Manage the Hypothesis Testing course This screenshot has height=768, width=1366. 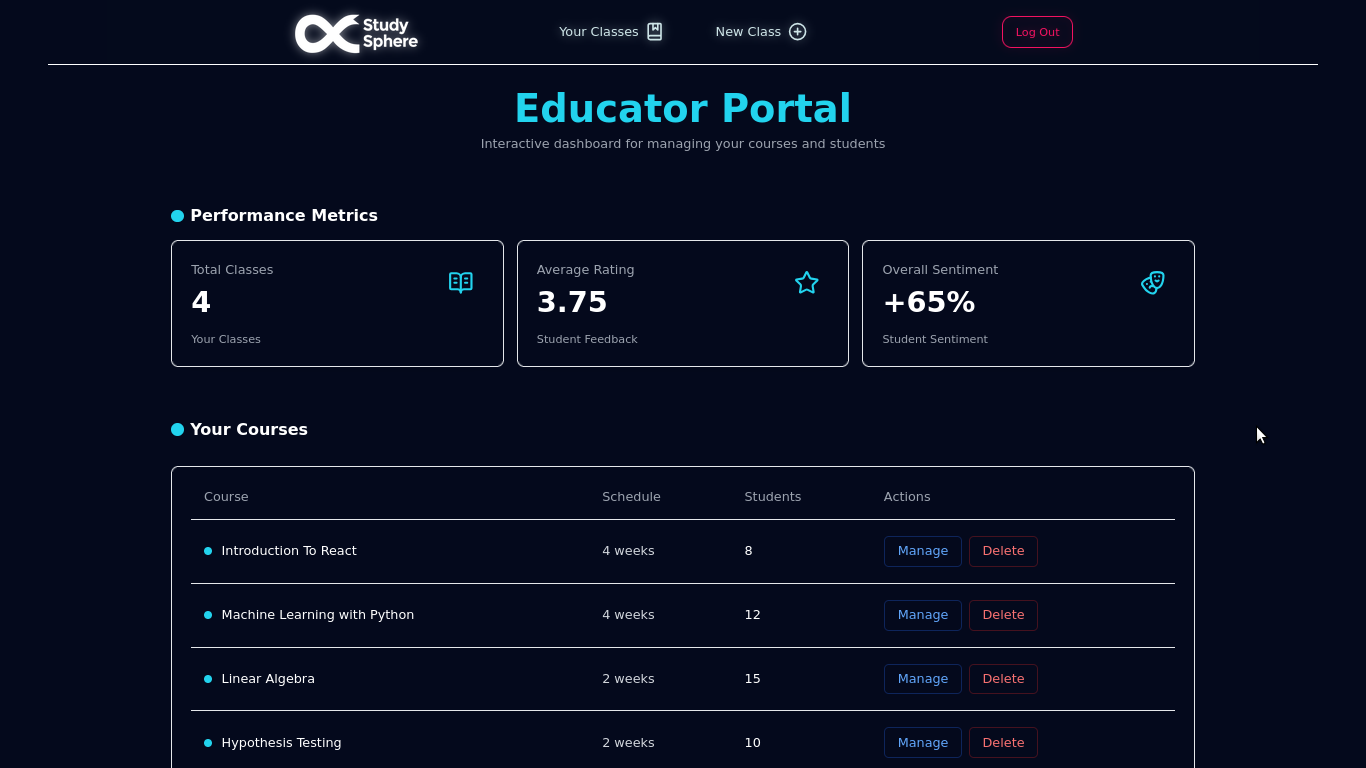(x=922, y=742)
